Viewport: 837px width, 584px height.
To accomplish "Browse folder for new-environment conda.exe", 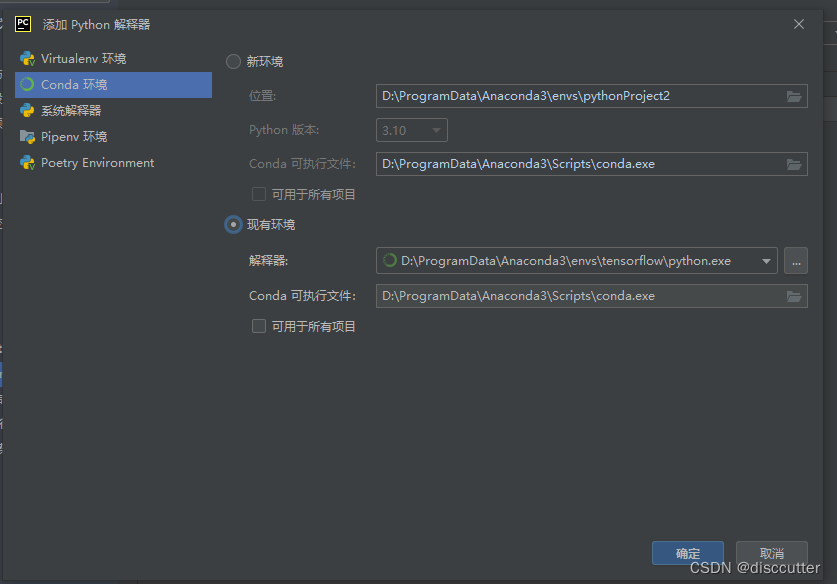I will 794,164.
